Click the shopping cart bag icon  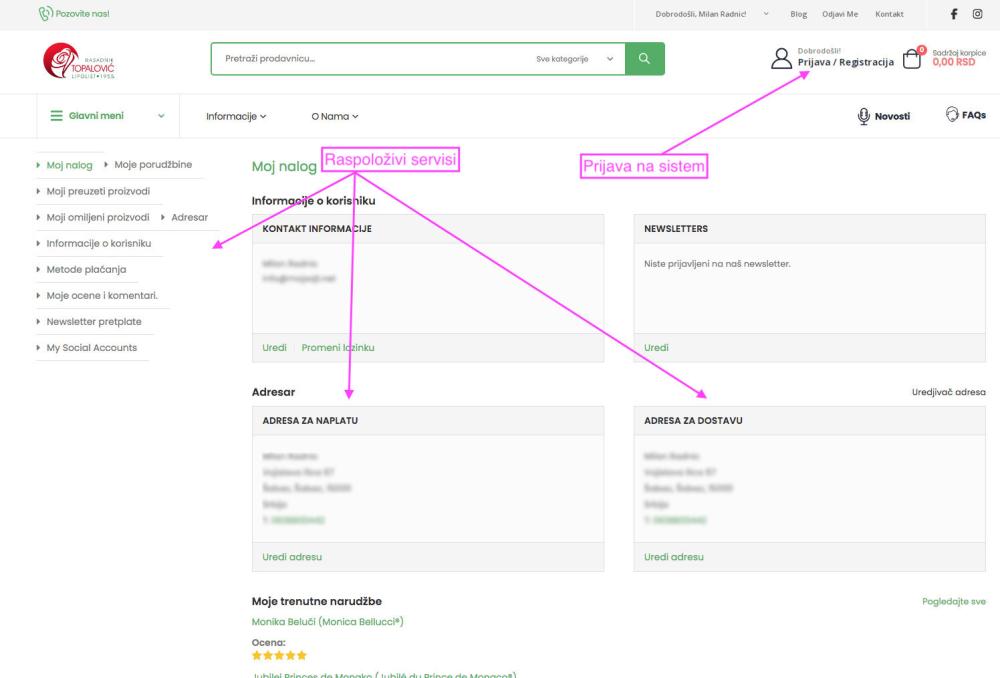911,59
